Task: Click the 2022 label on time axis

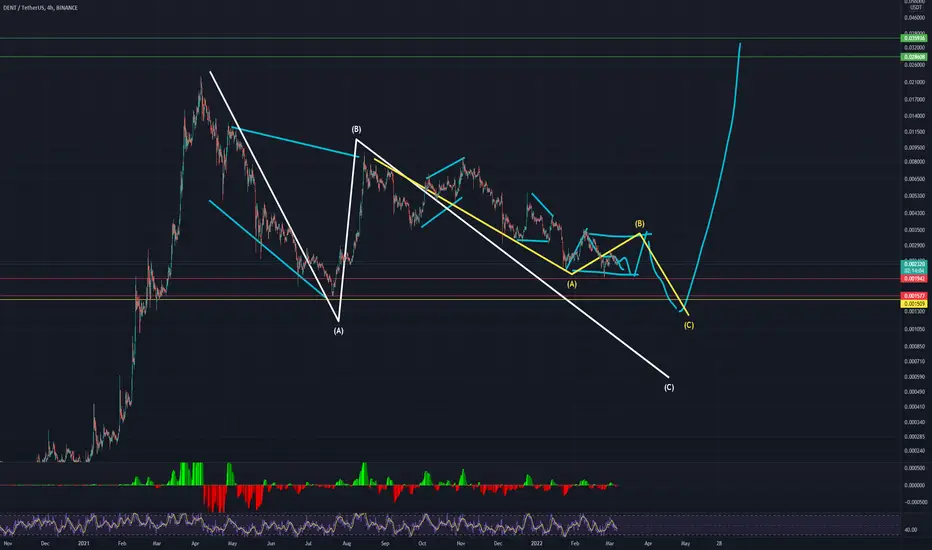Action: pyautogui.click(x=536, y=543)
